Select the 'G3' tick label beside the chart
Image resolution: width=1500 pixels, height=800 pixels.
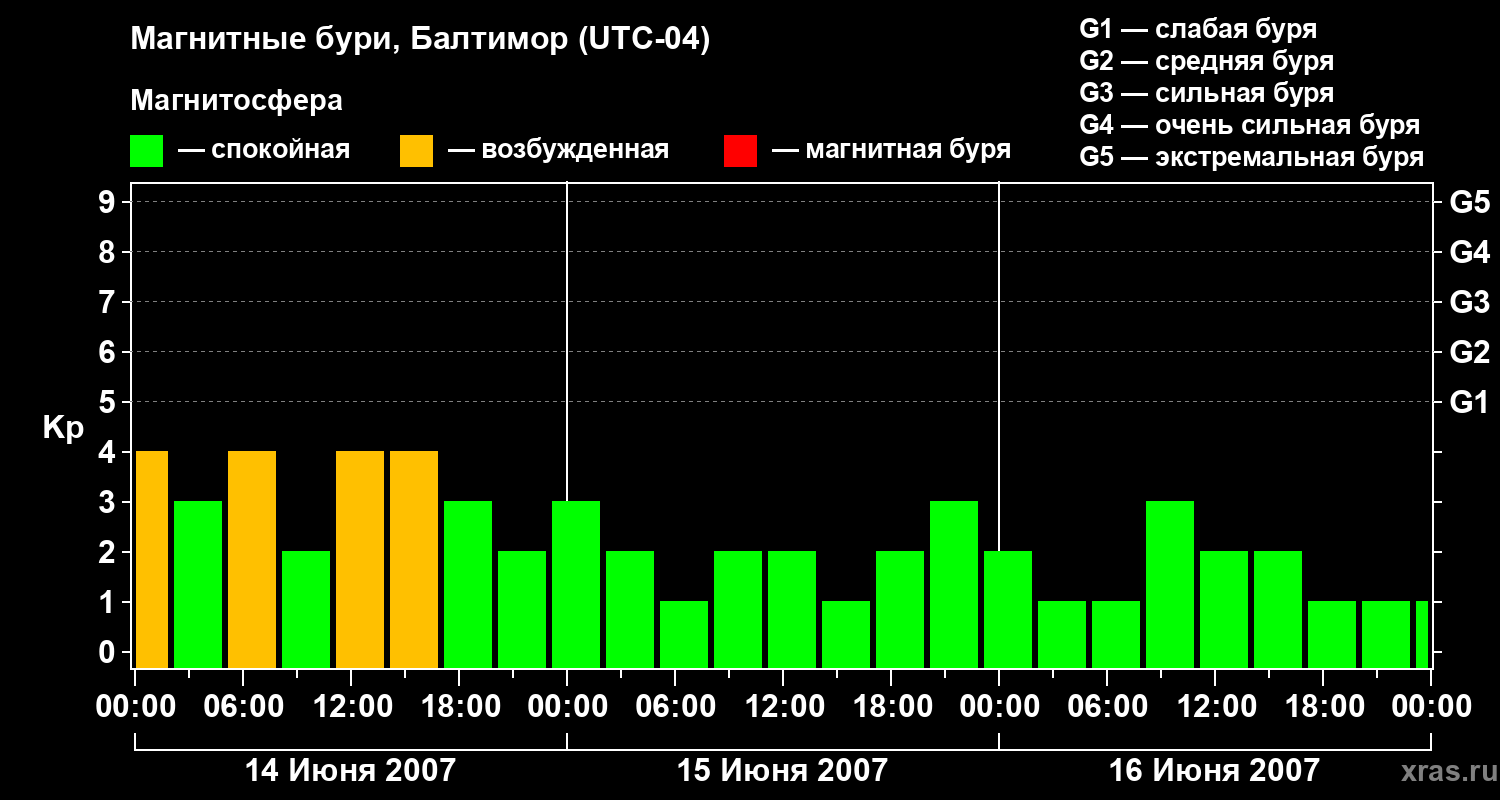click(x=1469, y=302)
